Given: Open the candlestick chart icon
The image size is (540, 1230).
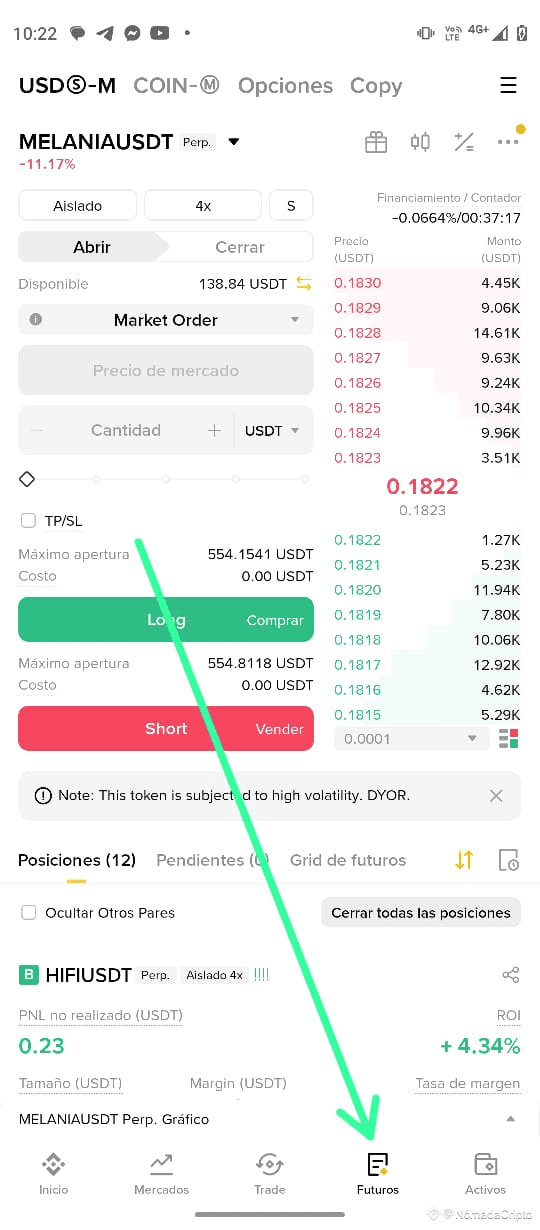Looking at the screenshot, I should (420, 142).
